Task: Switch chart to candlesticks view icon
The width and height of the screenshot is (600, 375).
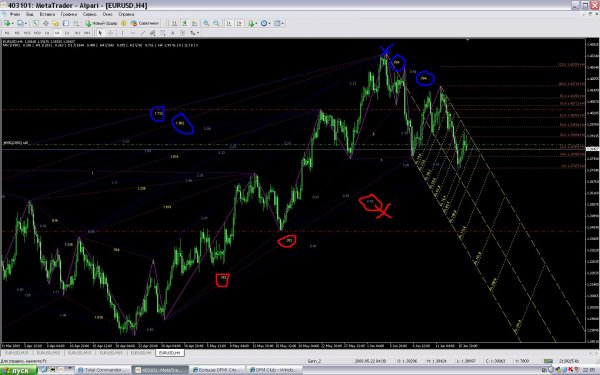Action: [184, 23]
